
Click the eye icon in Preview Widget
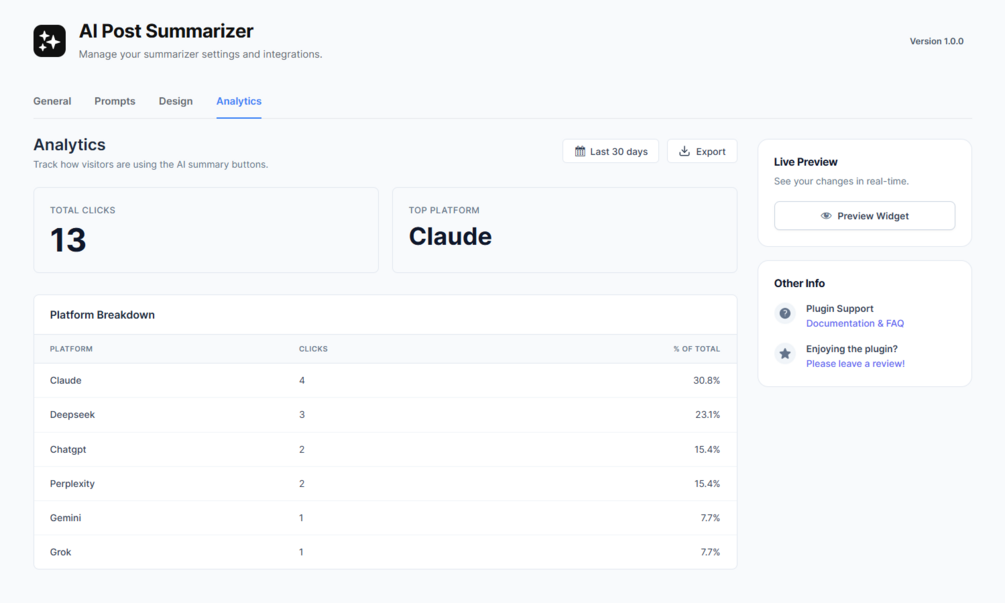pos(826,216)
